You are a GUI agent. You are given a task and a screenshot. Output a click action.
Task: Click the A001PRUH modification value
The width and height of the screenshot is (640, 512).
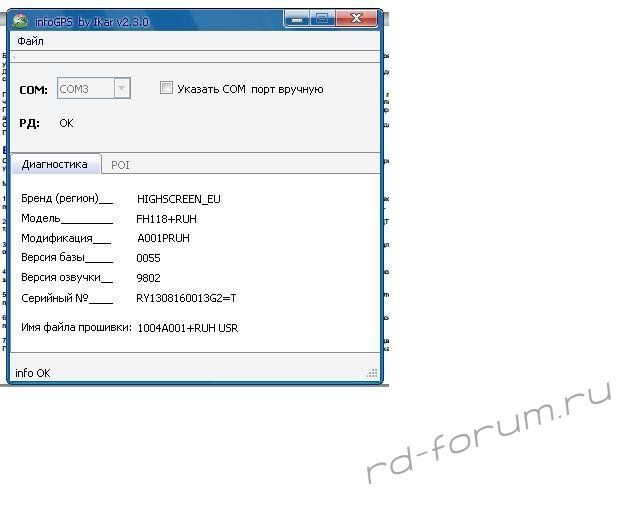(x=163, y=238)
